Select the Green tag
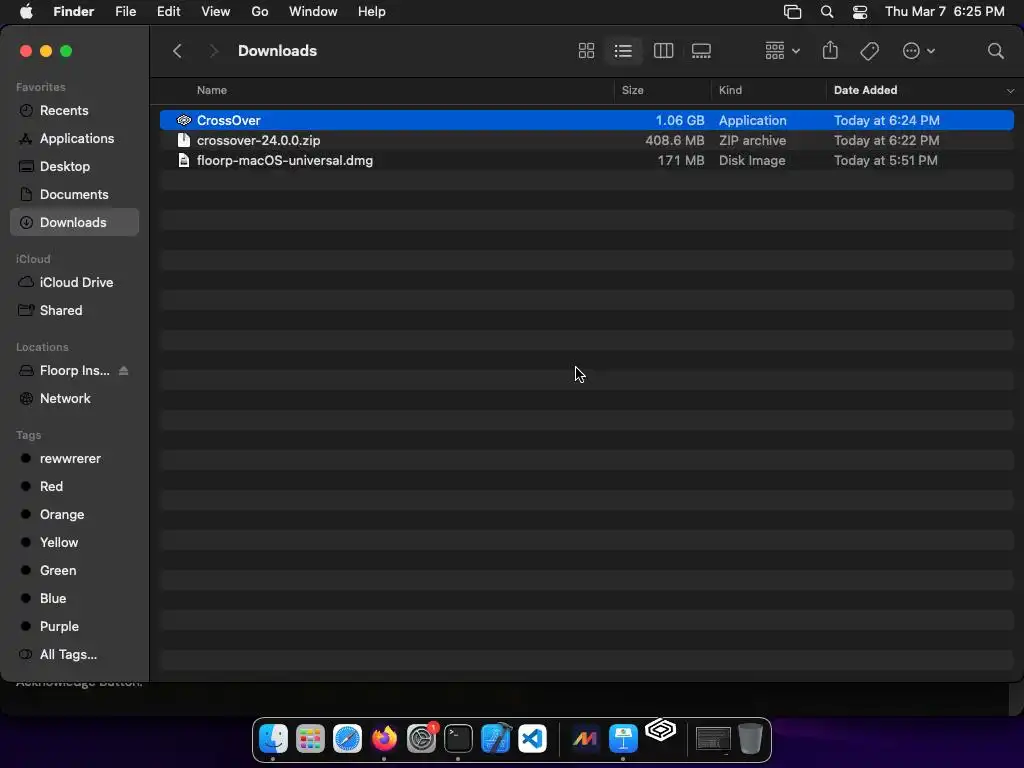 pyautogui.click(x=74, y=571)
